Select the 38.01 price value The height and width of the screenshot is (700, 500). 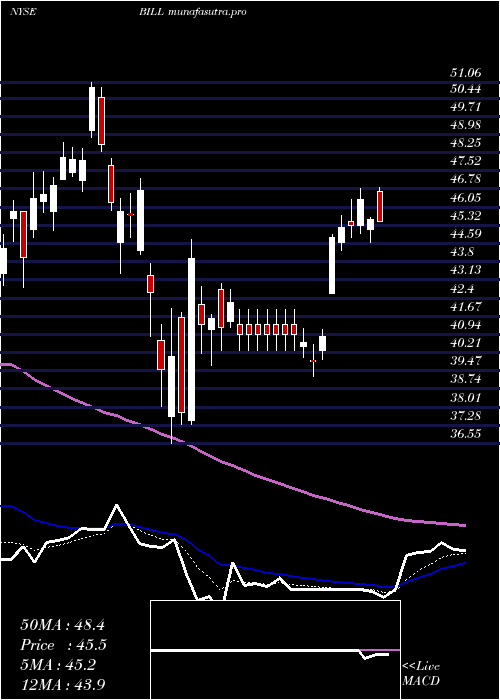click(x=466, y=397)
